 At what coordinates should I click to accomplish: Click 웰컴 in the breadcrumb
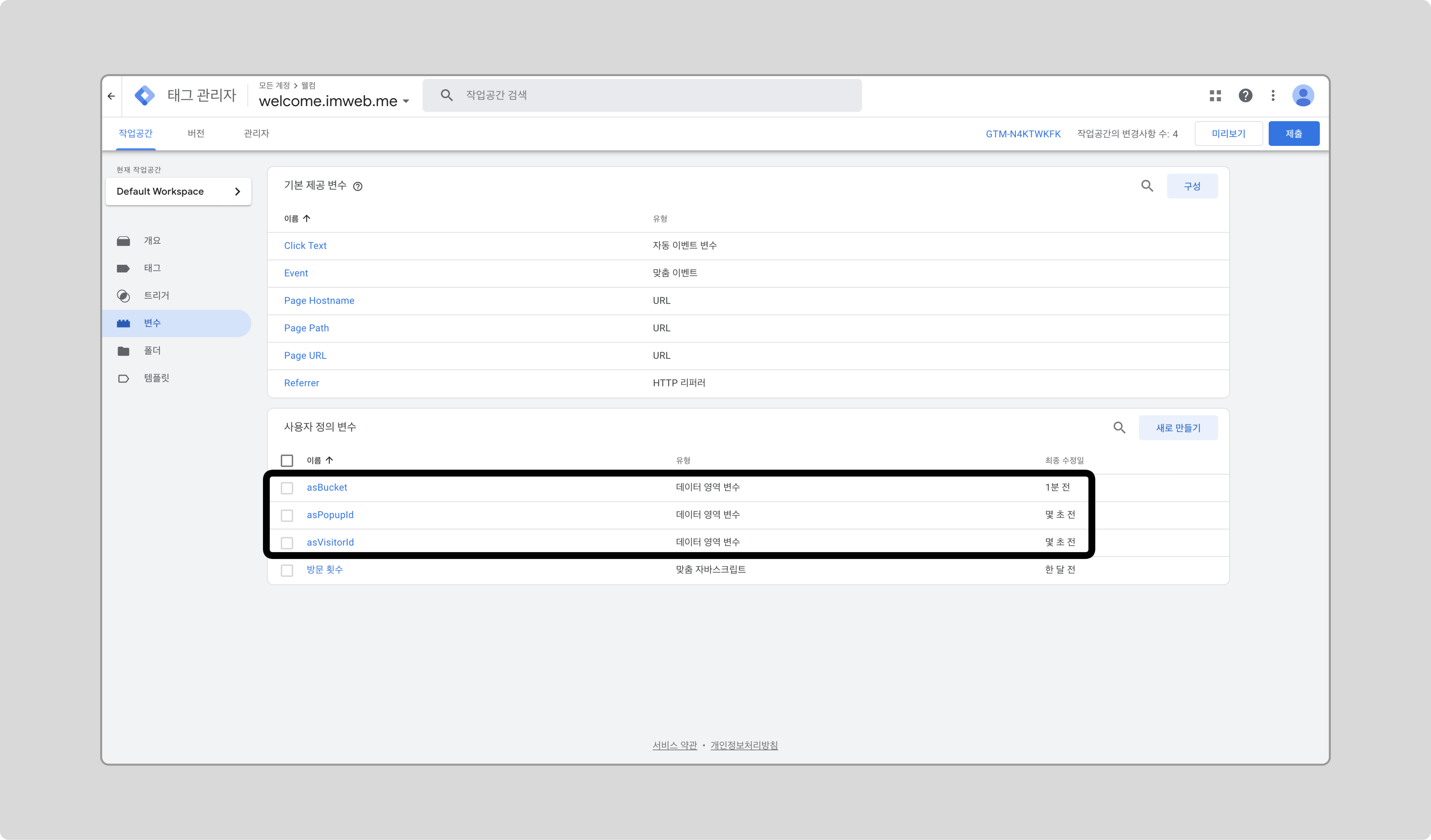(308, 86)
